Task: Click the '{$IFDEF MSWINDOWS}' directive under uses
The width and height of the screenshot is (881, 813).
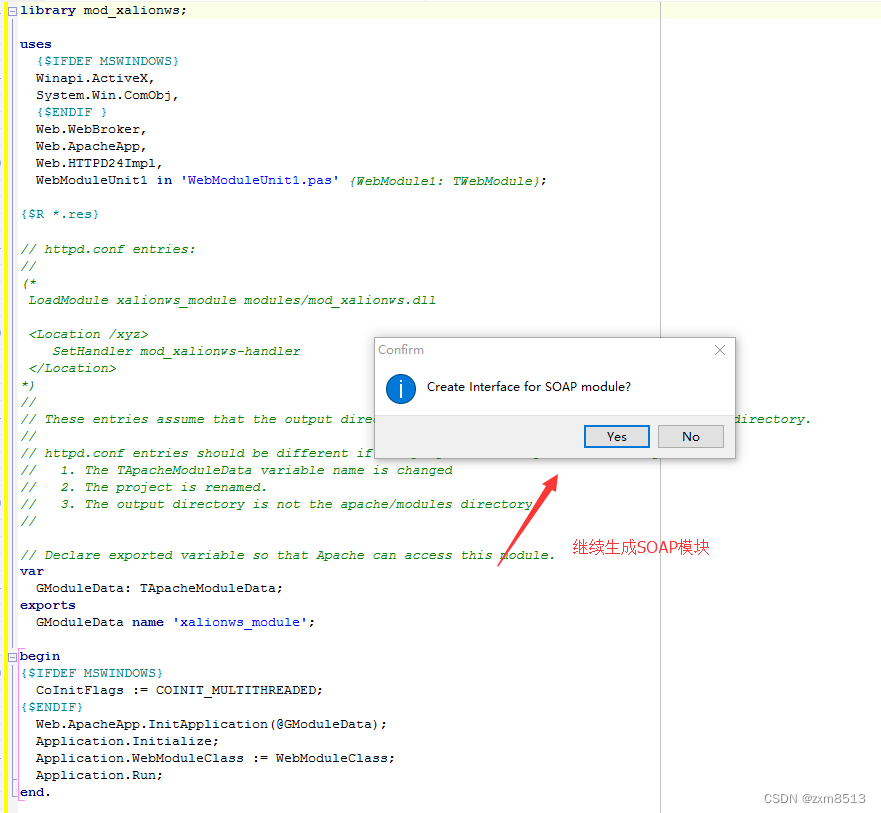Action: (108, 61)
